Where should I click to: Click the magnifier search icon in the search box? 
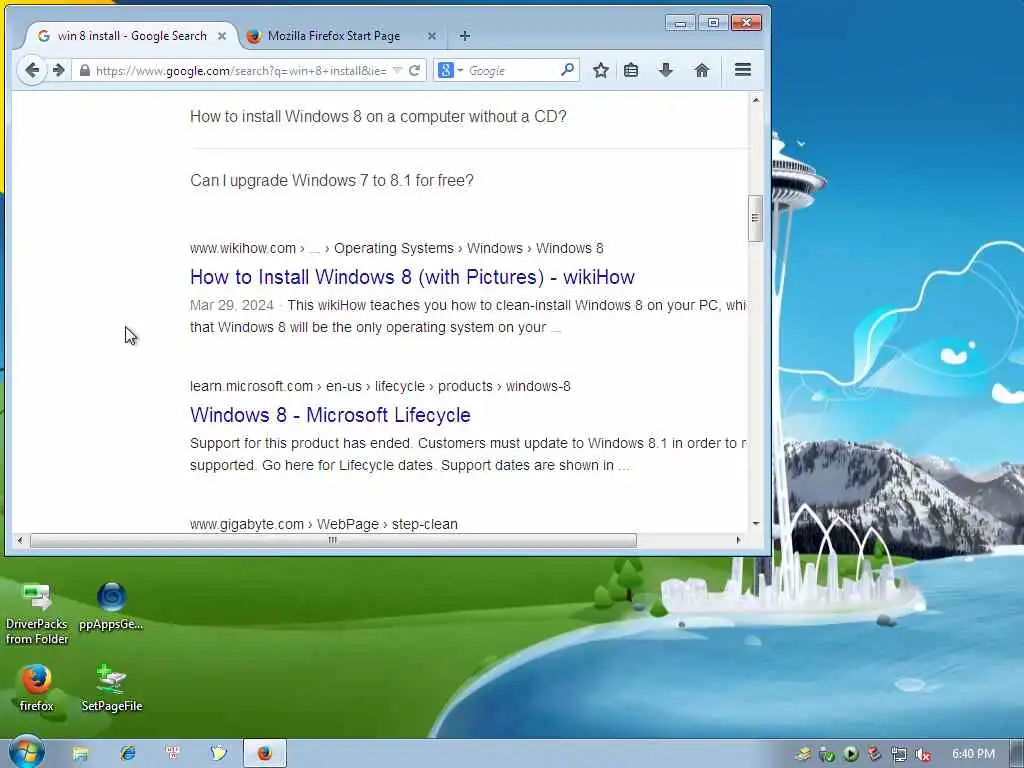[568, 70]
